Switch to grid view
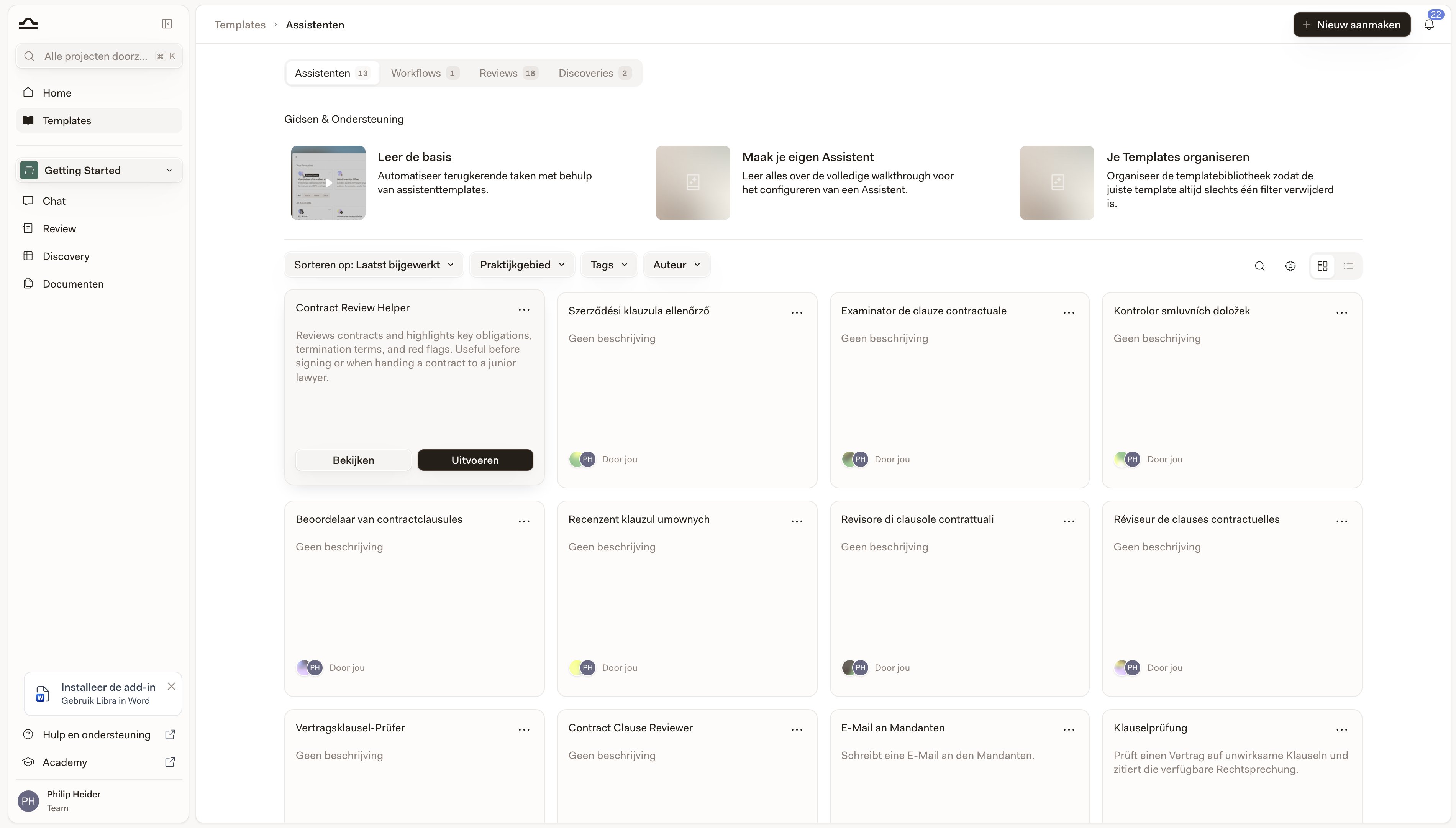 click(x=1322, y=266)
